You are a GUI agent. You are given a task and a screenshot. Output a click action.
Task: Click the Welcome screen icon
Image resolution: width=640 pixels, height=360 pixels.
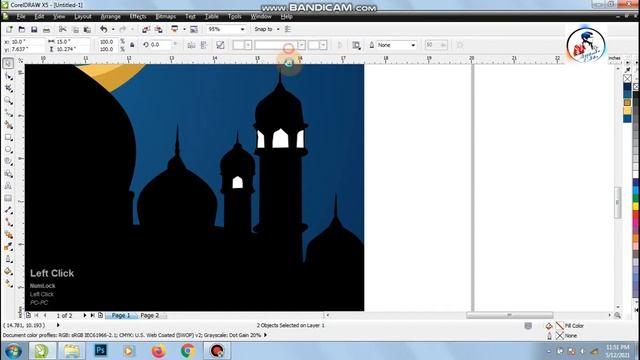click(x=194, y=29)
